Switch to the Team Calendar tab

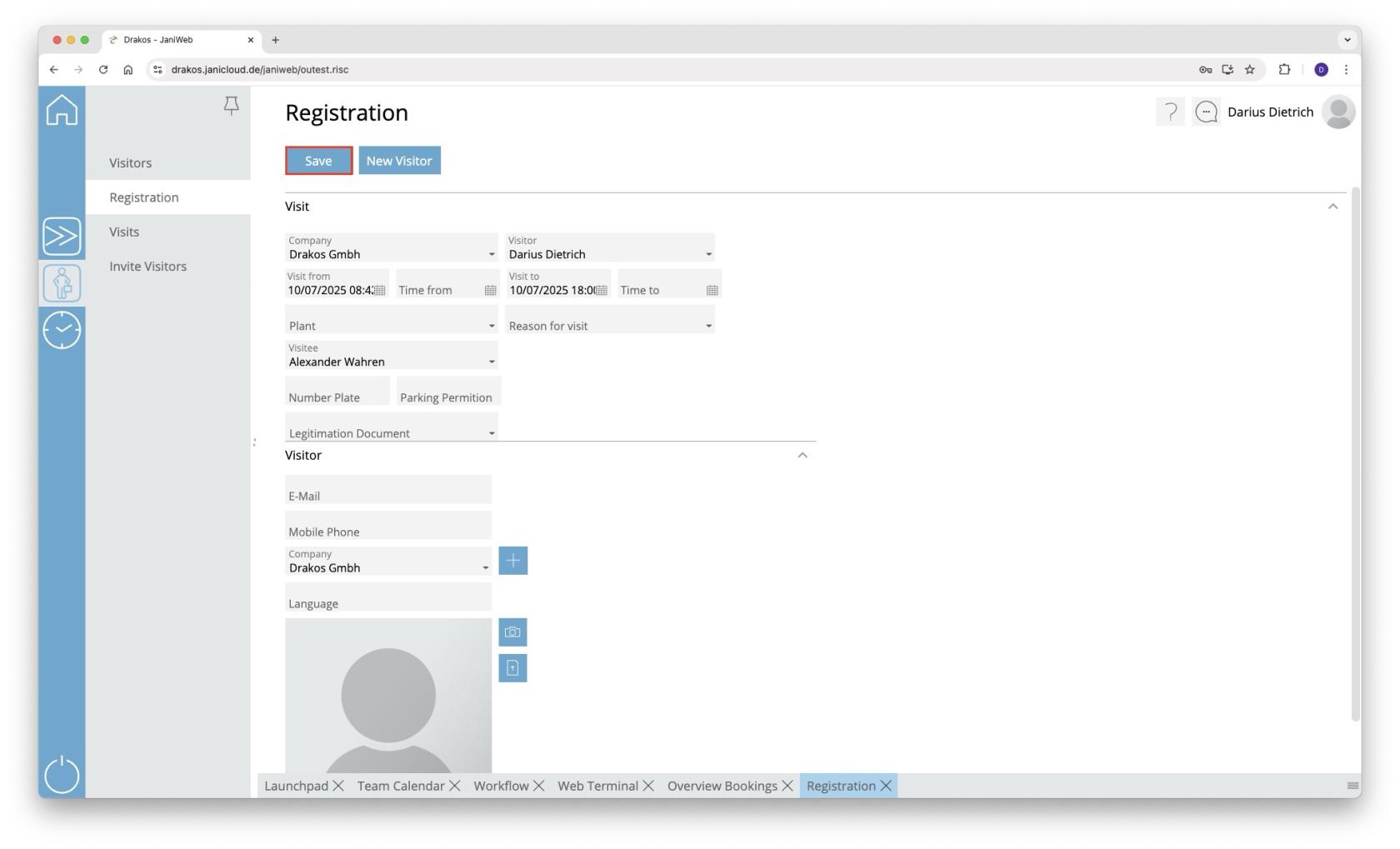click(x=400, y=786)
